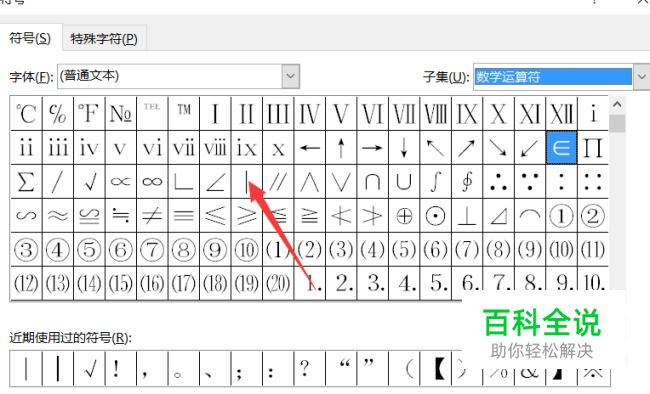Select the circled number ⑩ symbol
Image resolution: width=650 pixels, height=394 pixels.
point(247,250)
